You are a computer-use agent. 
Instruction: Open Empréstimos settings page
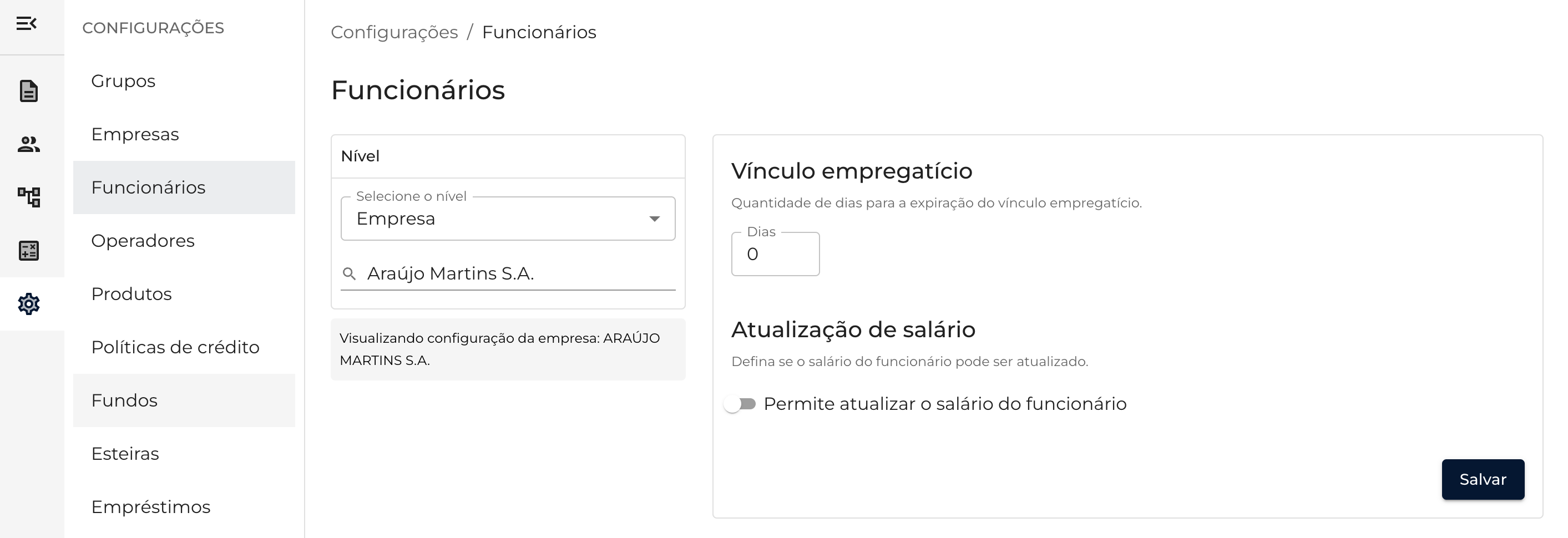point(151,507)
